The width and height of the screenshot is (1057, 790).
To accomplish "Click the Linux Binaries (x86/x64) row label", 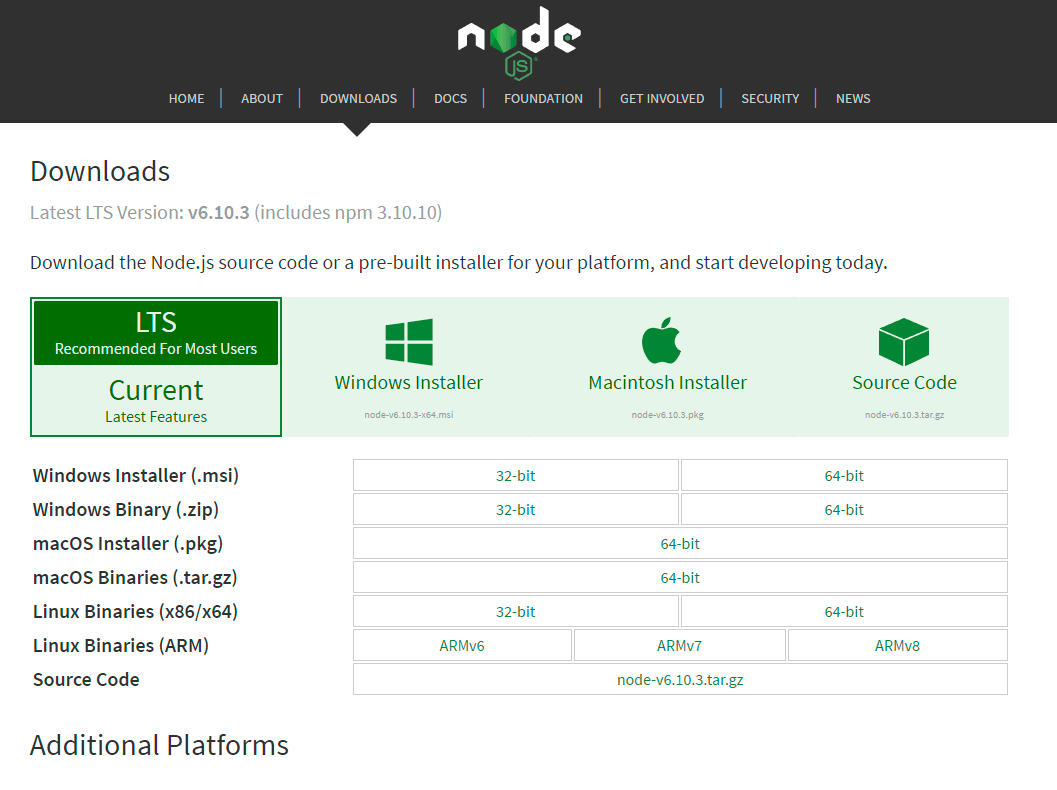I will (135, 612).
